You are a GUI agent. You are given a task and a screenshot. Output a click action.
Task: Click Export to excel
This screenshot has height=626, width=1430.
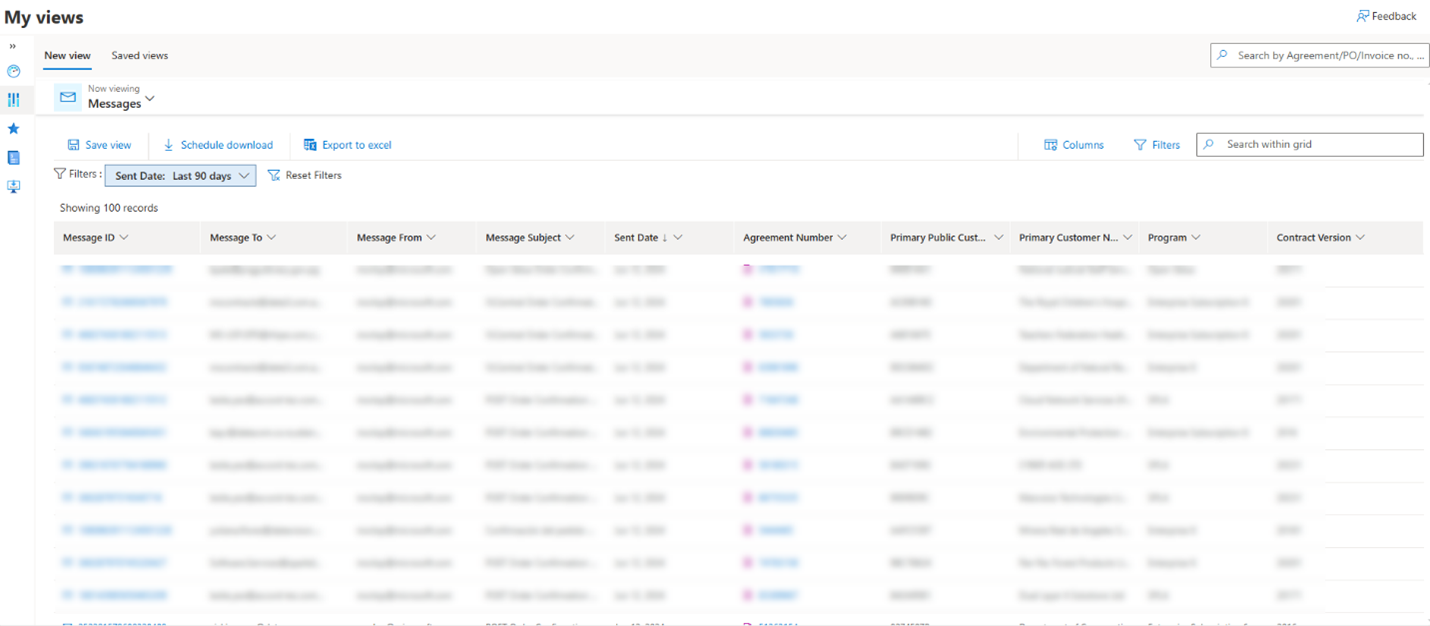pyautogui.click(x=347, y=145)
